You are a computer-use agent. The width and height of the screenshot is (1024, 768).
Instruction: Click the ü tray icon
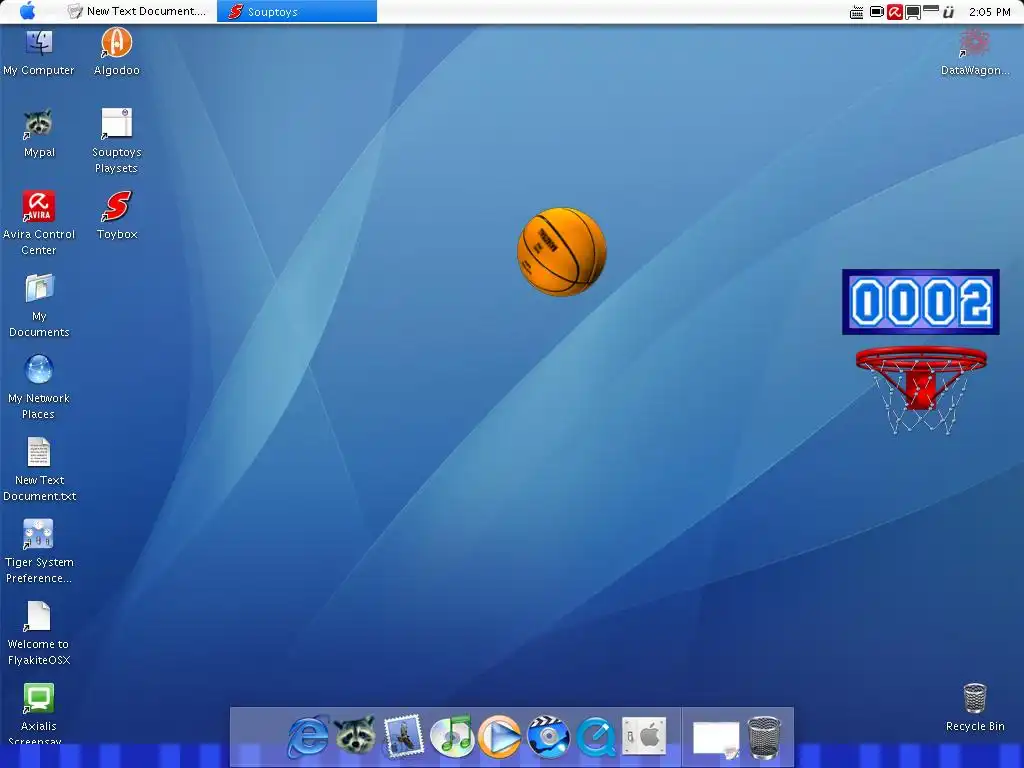tap(948, 12)
